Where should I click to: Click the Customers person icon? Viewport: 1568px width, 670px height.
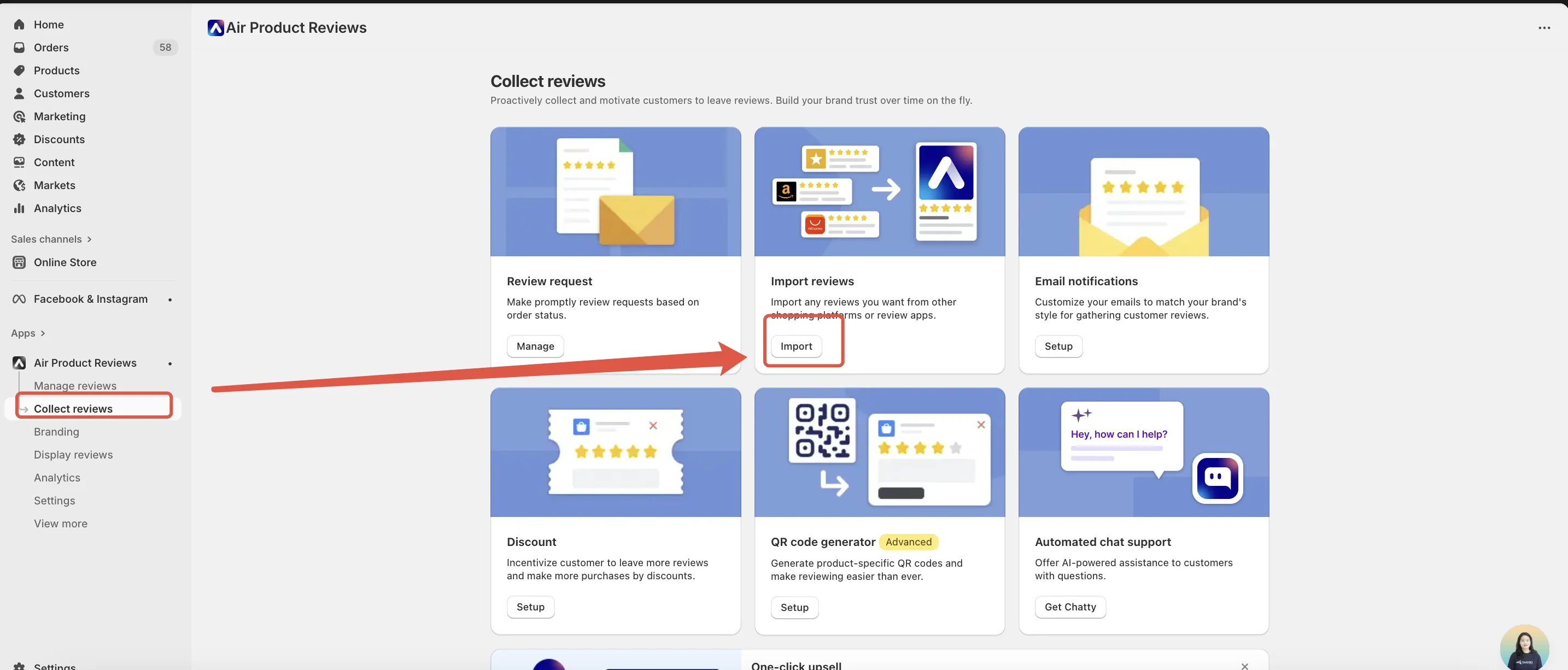[20, 93]
